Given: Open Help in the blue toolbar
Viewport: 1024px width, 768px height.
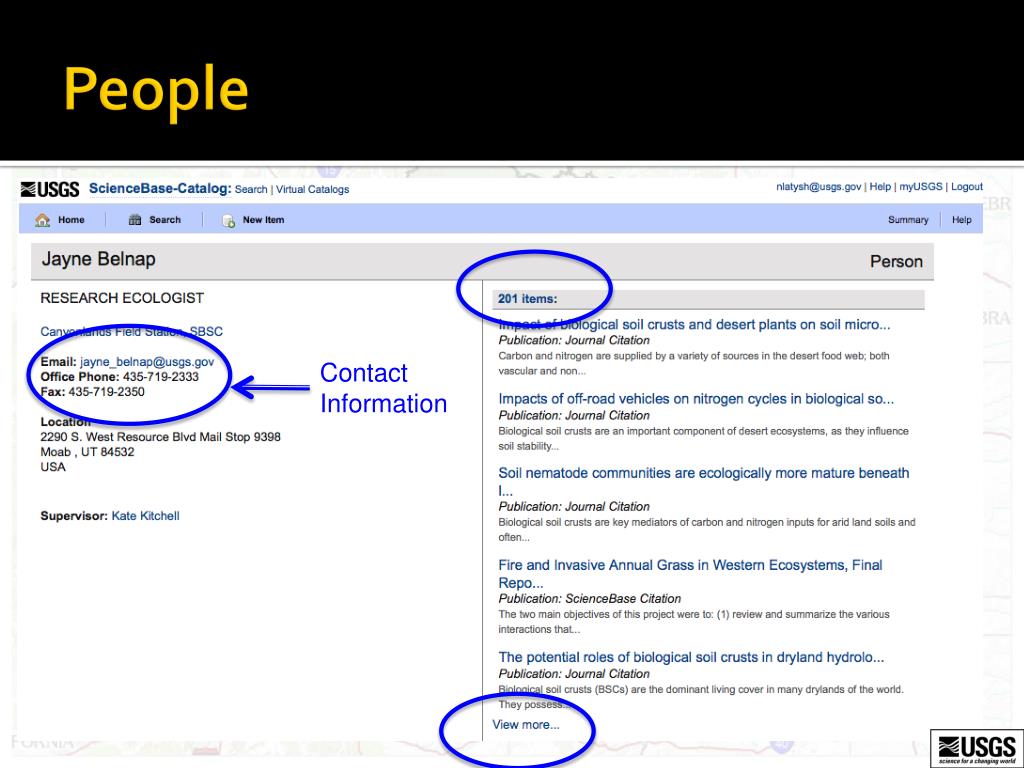Looking at the screenshot, I should (x=961, y=220).
